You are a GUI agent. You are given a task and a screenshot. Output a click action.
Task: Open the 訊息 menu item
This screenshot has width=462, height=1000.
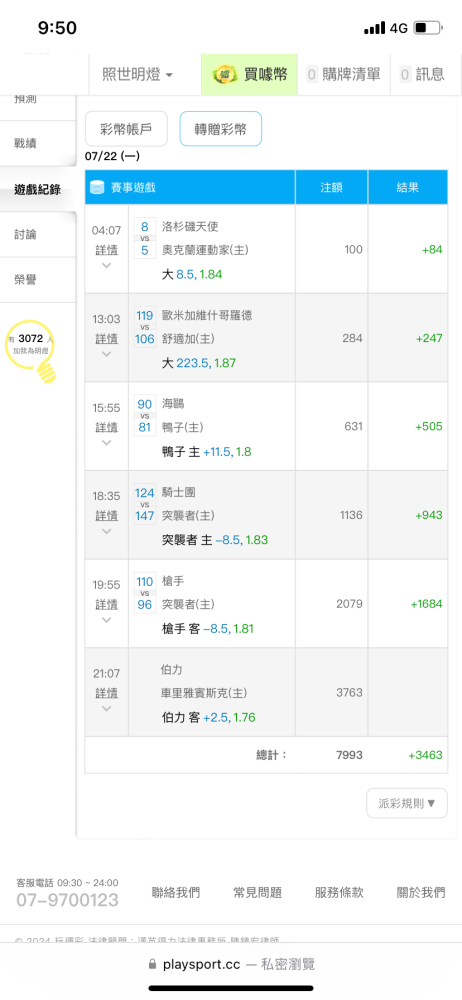(x=422, y=75)
